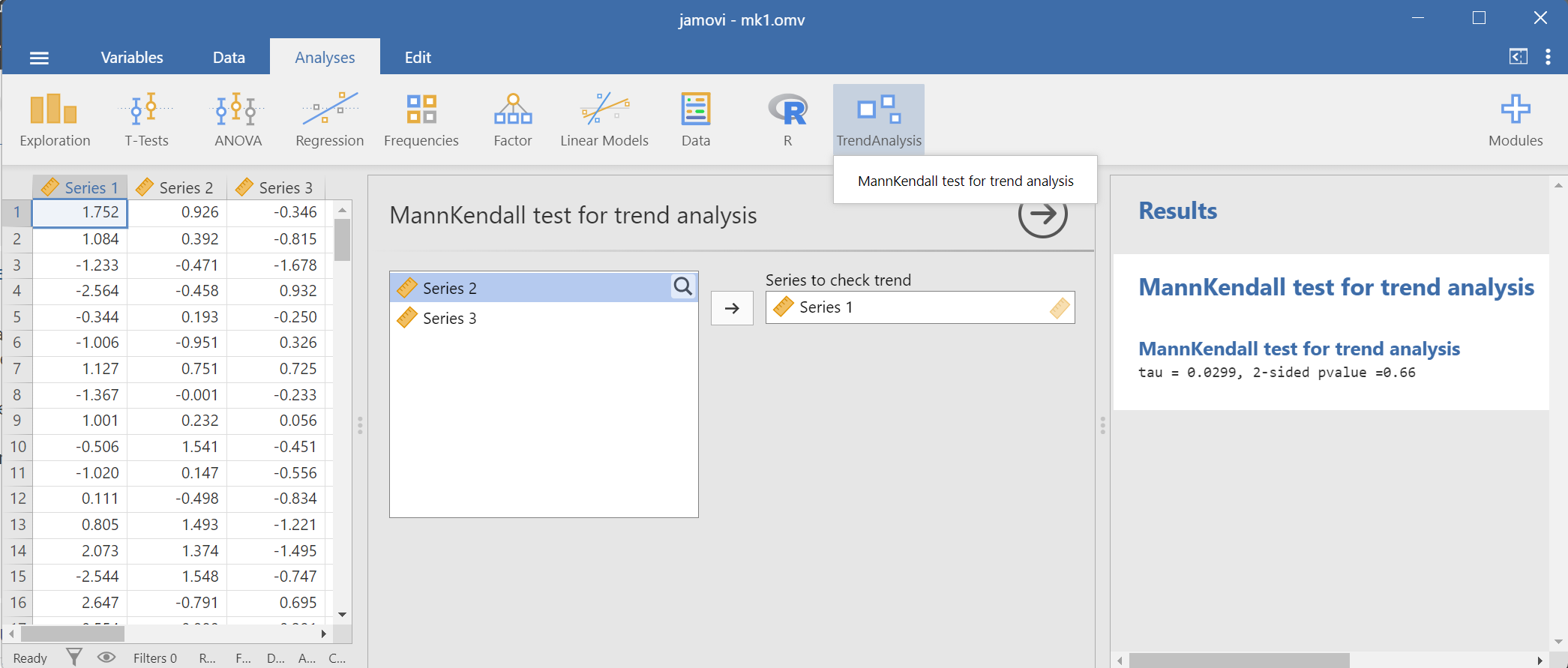Click the Series 3 column header

276,187
